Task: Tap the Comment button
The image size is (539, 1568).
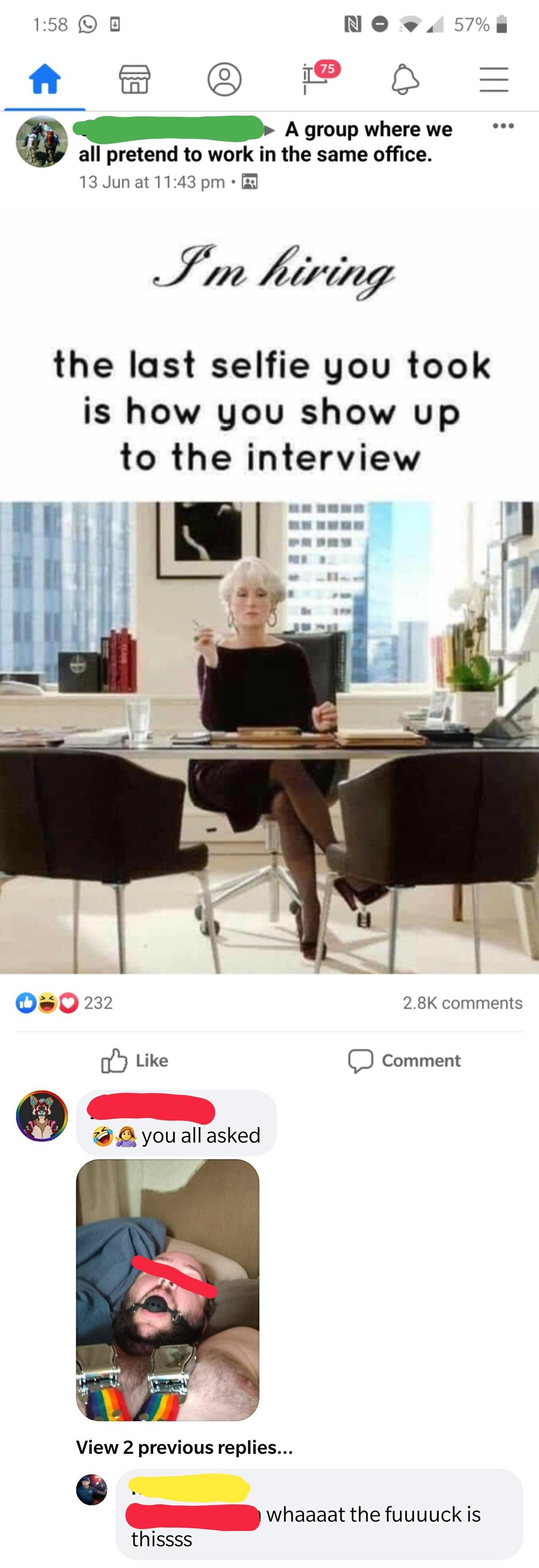Action: click(404, 1060)
